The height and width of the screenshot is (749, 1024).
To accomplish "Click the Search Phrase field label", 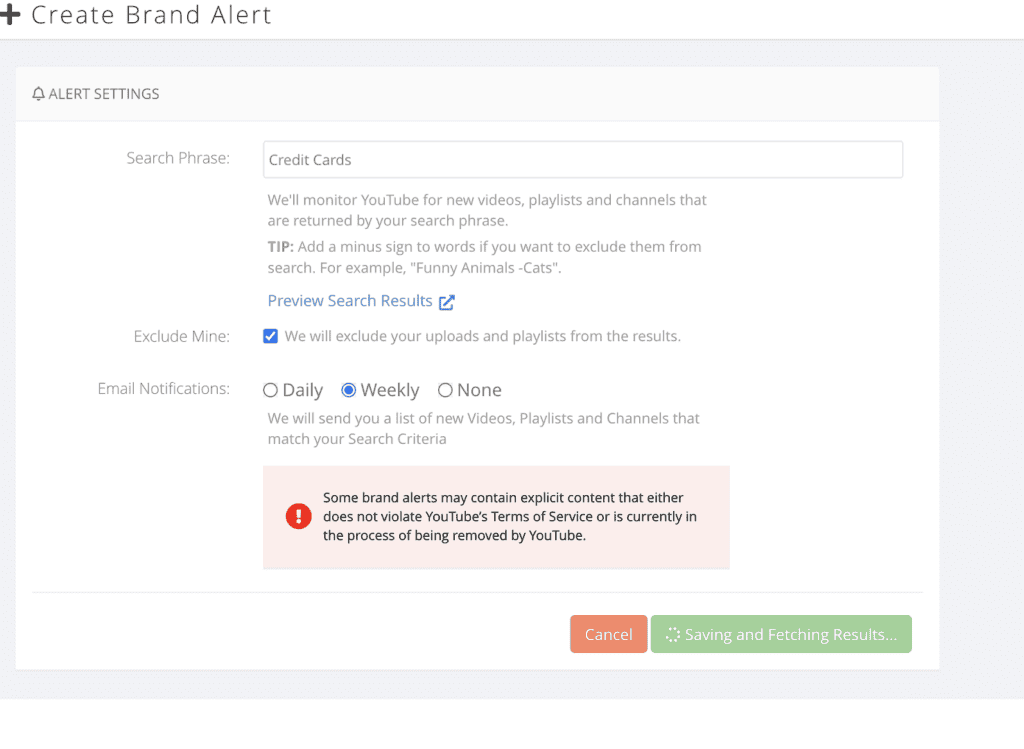I will click(178, 158).
